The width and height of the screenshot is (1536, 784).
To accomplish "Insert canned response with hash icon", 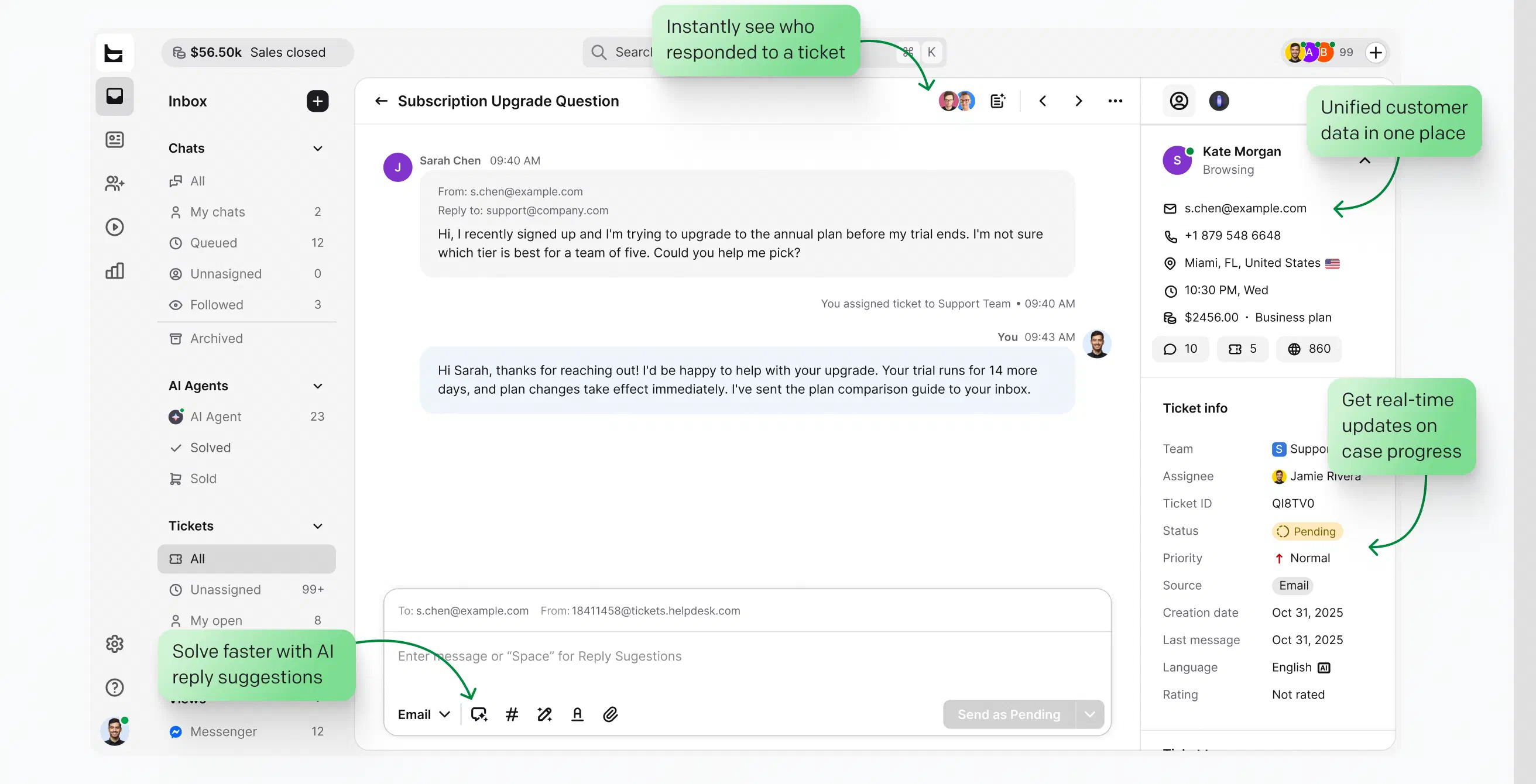I will pyautogui.click(x=512, y=714).
